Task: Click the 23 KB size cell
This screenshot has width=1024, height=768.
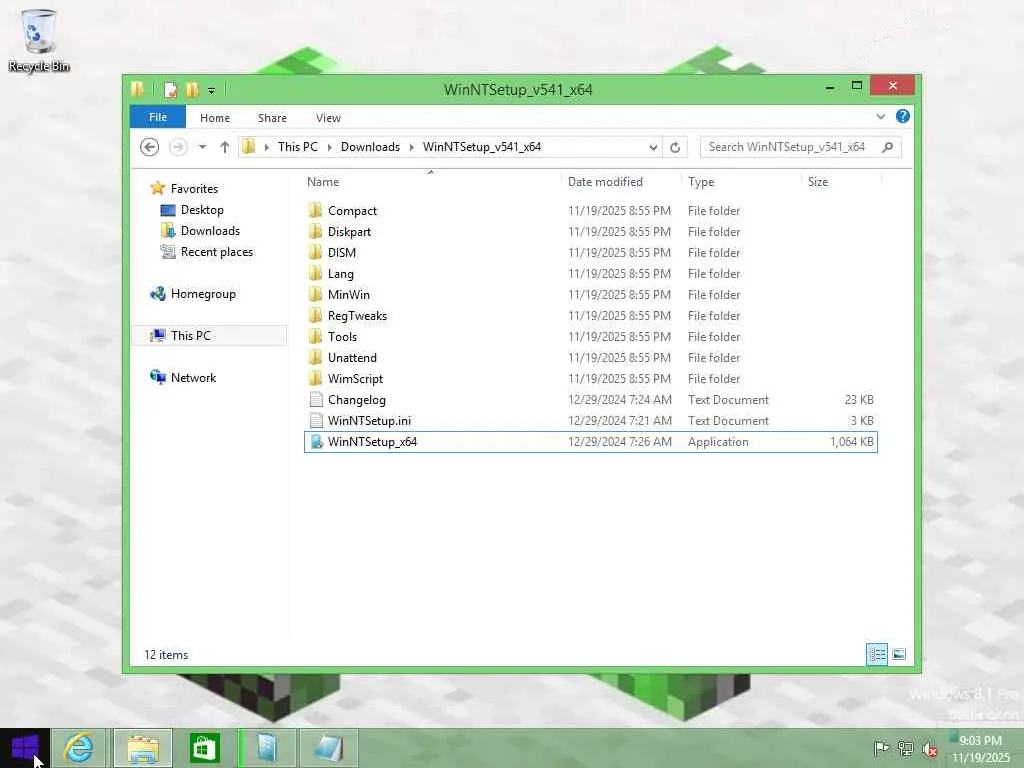Action: [859, 399]
